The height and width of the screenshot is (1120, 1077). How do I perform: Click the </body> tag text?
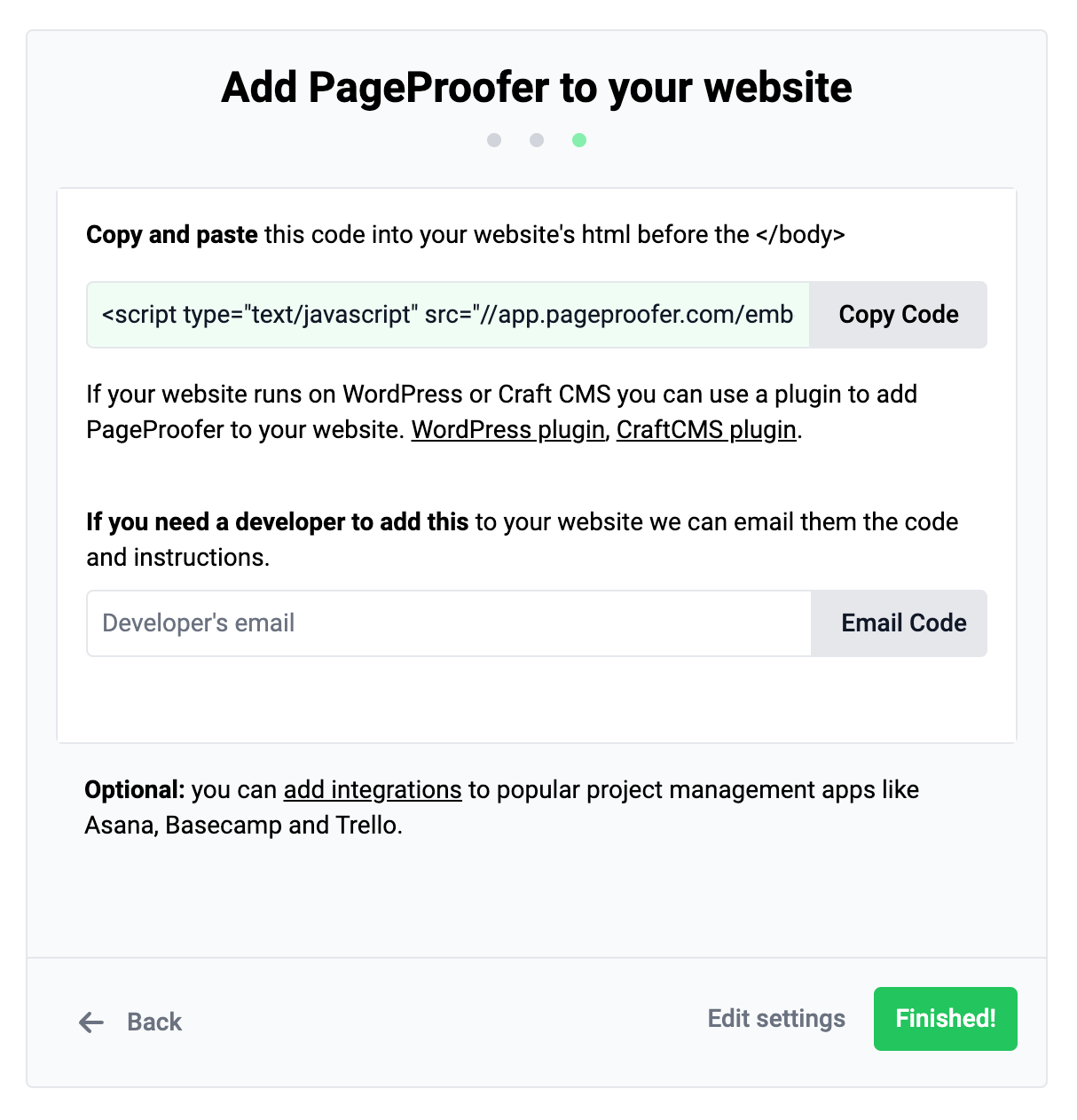tap(800, 235)
